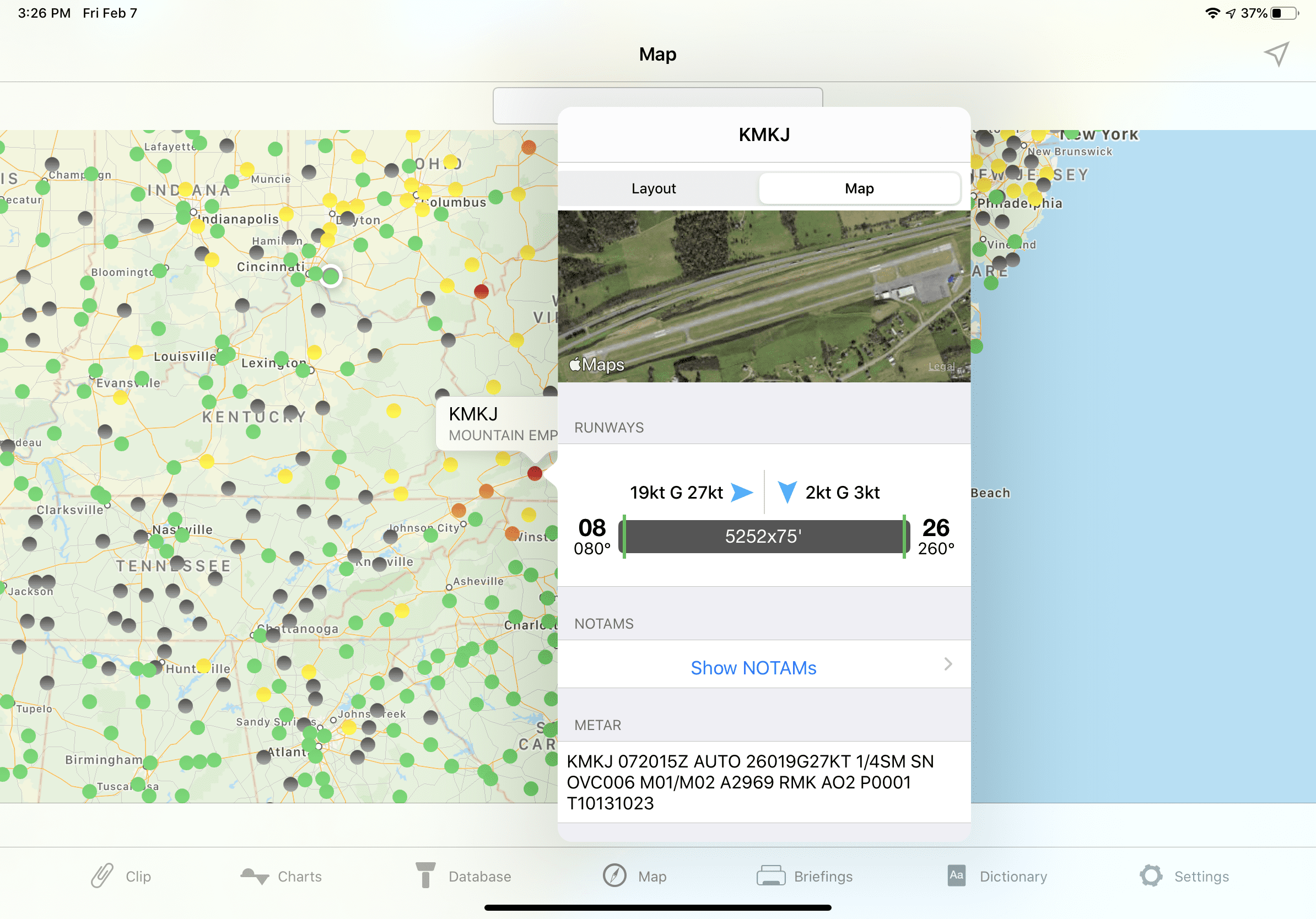Tap the Louisville city label on the map
The width and height of the screenshot is (1316, 919).
coord(185,356)
